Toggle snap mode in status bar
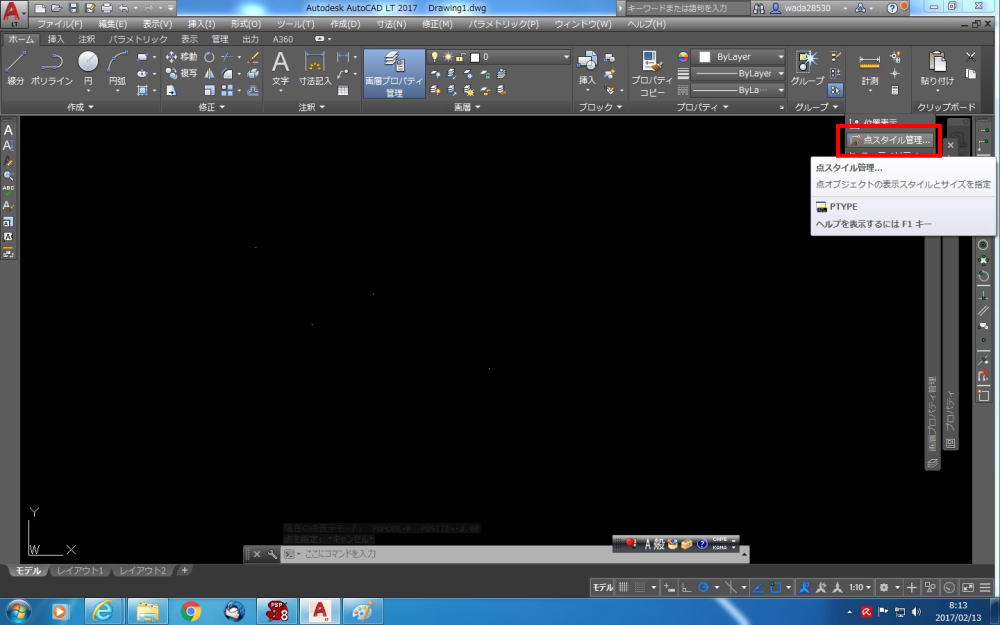Image resolution: width=1000 pixels, height=625 pixels. point(640,587)
